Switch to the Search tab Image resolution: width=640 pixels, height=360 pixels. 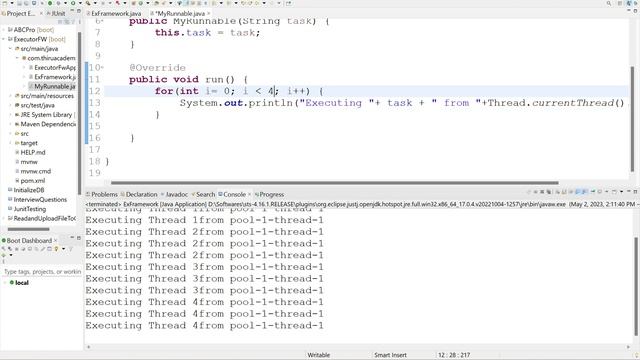pos(203,194)
